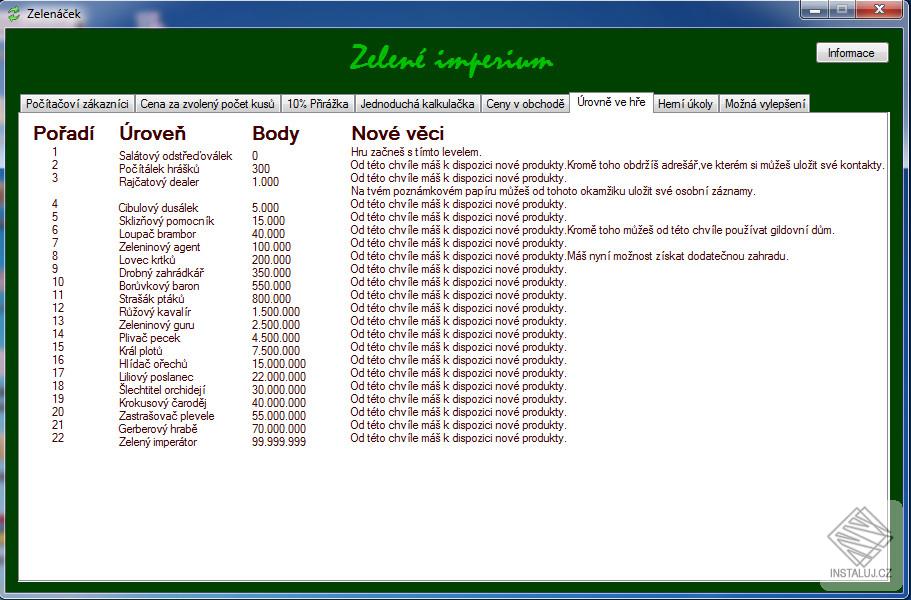Screen dimensions: 911x600
Task: Click level name Gerberový hrabě
Action: click(157, 429)
